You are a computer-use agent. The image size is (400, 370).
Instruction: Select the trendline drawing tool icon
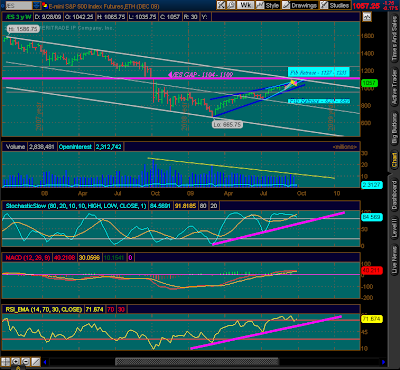tap(36, 362)
